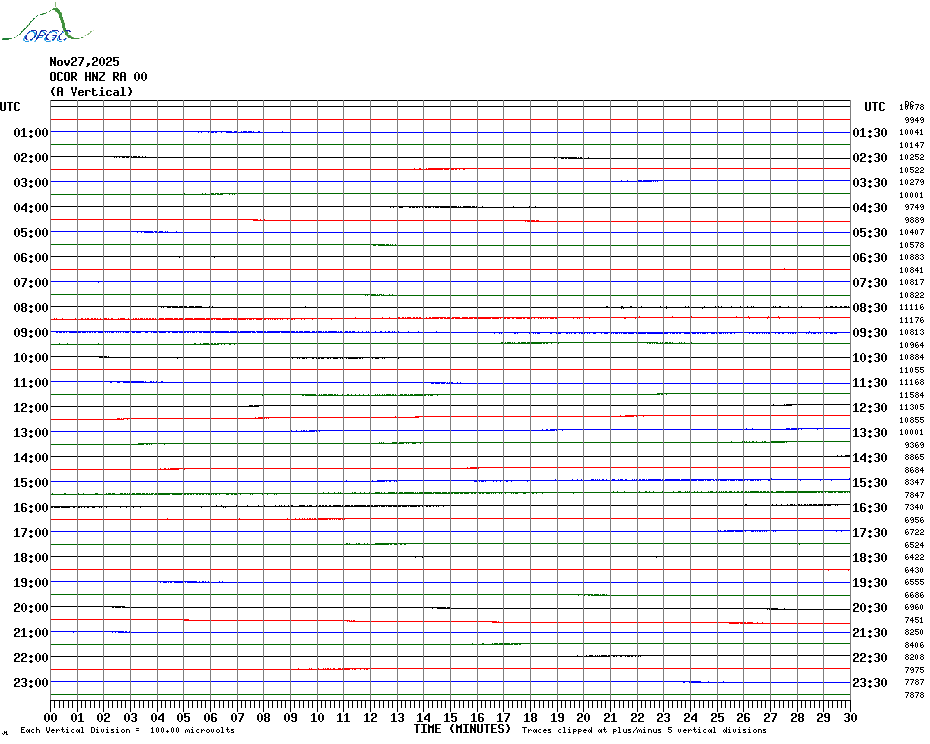Click the 17:30 end-time label
Screen dimensions: 930x744
[x=870, y=533]
